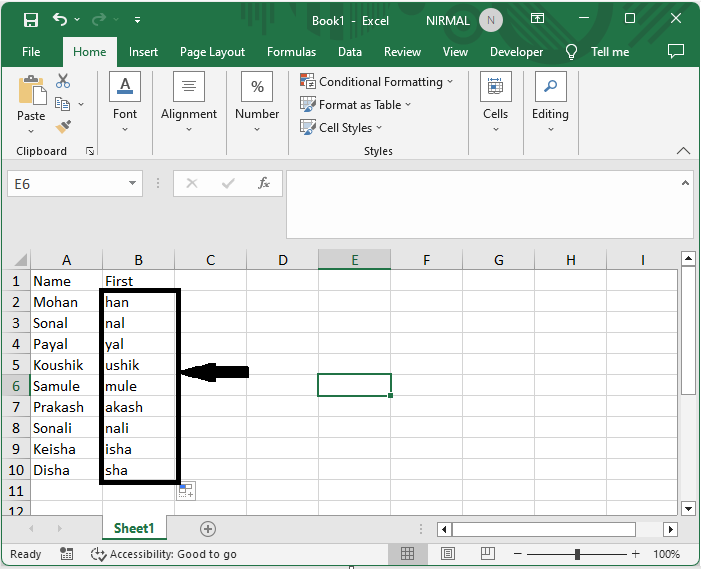The width and height of the screenshot is (701, 569).
Task: Open Insert Function fx button
Action: 264,183
